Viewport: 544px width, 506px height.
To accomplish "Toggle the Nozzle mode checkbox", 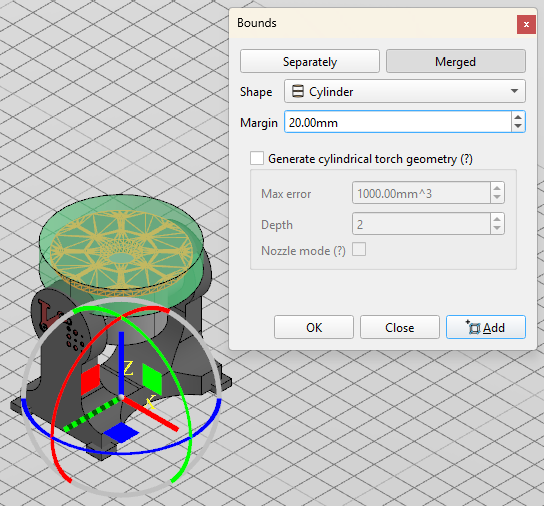I will click(x=359, y=249).
